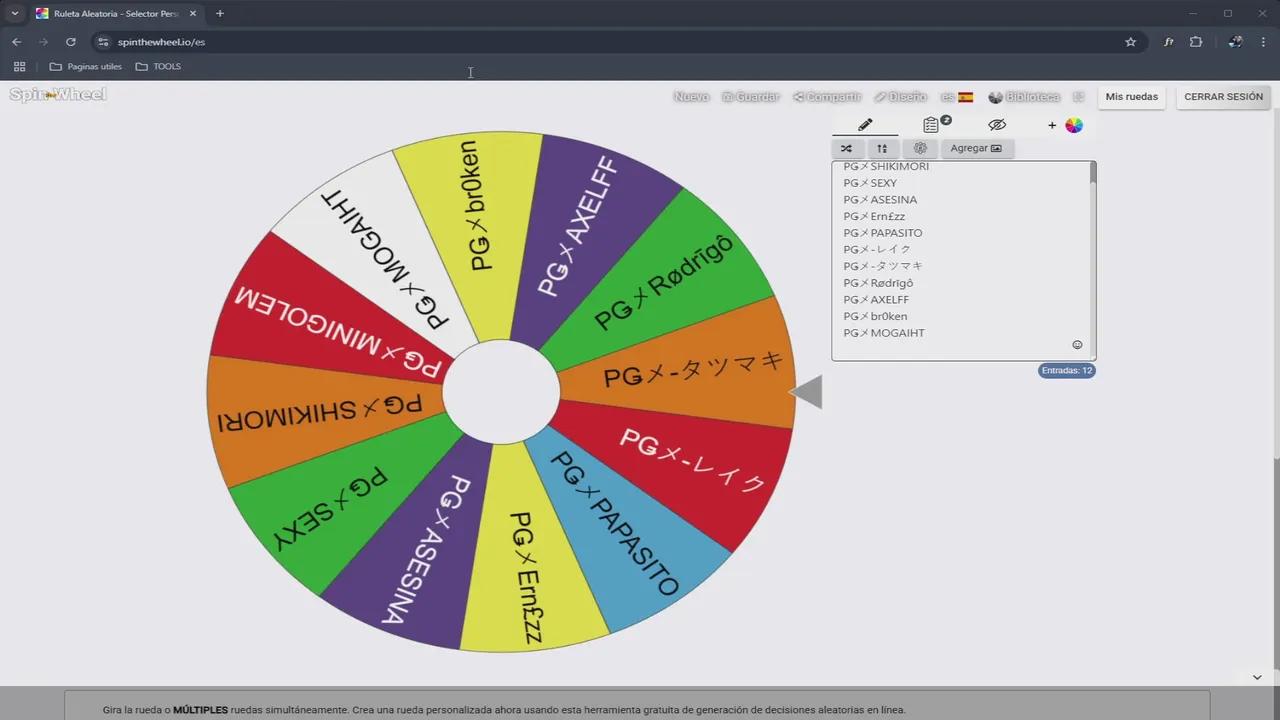The height and width of the screenshot is (720, 1280).
Task: Click the PG×AXELFF entry in list
Action: point(876,300)
